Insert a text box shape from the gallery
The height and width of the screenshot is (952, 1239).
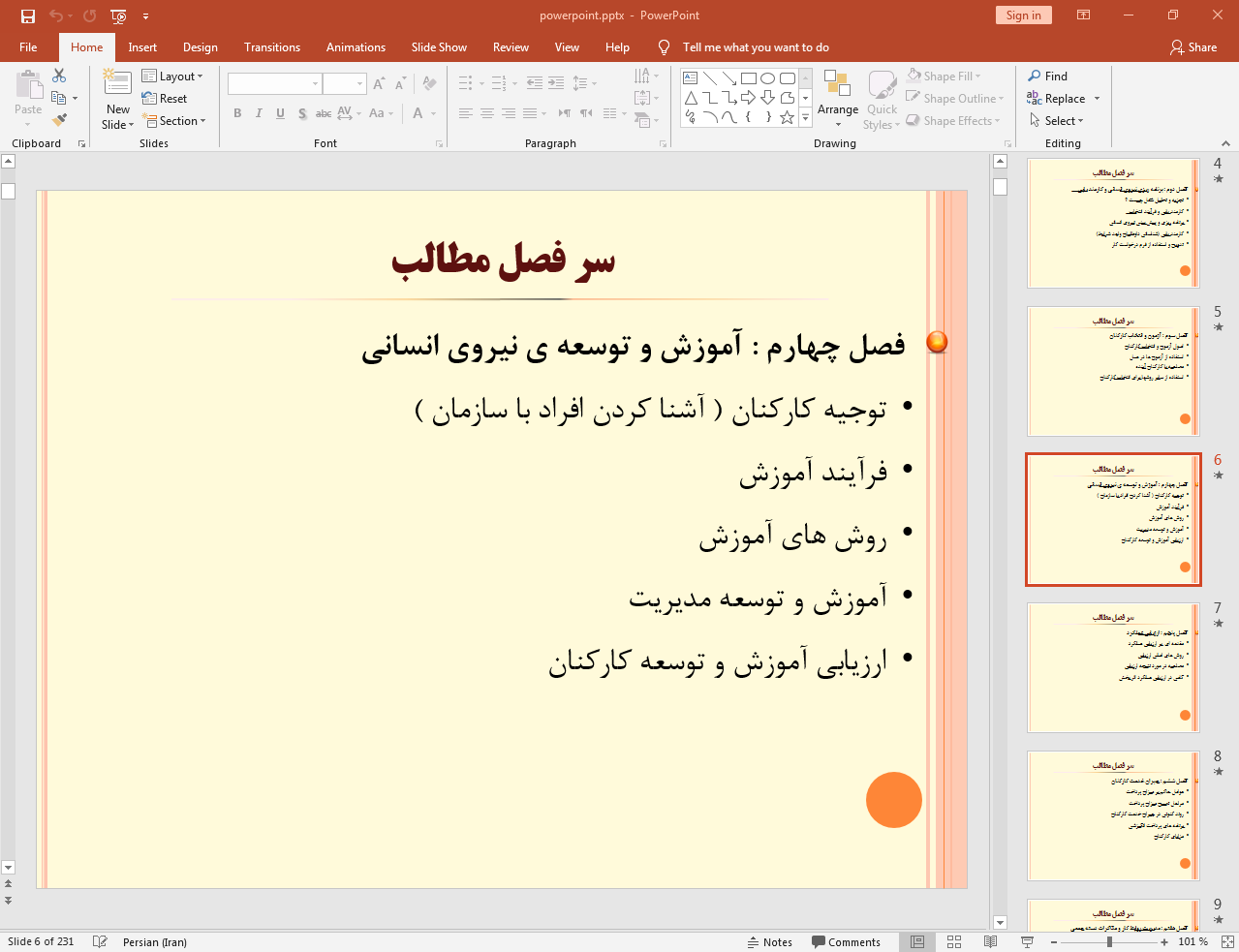click(x=690, y=78)
